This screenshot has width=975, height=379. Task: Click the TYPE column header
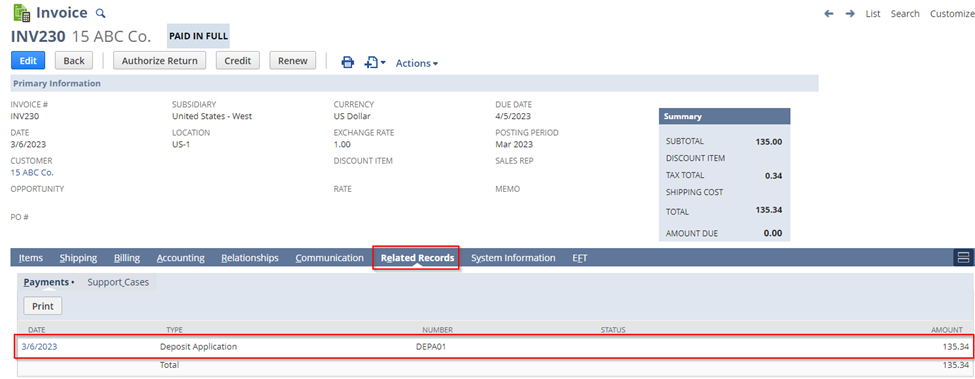174,330
